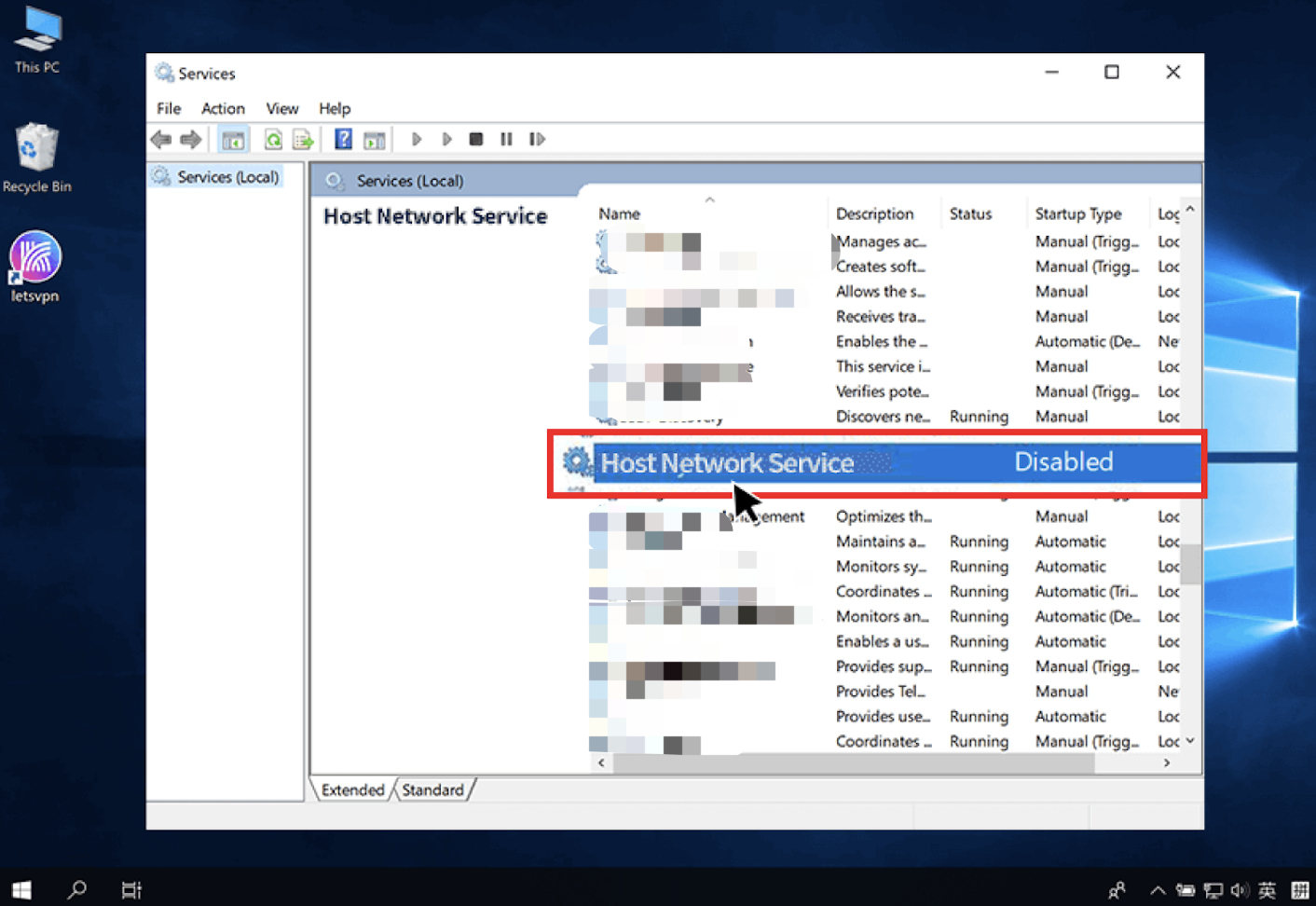Open the View menu
Image resolution: width=1316 pixels, height=906 pixels.
(x=281, y=108)
